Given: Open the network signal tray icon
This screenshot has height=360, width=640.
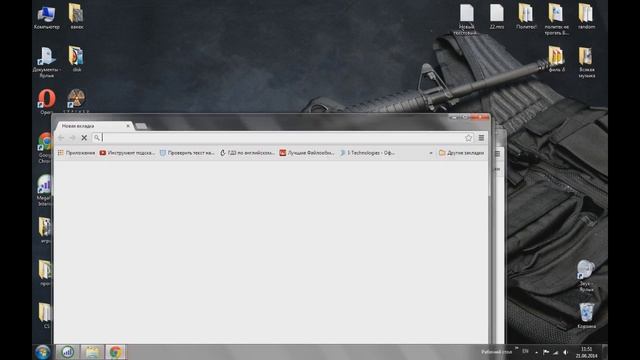Looking at the screenshot, I should point(556,352).
